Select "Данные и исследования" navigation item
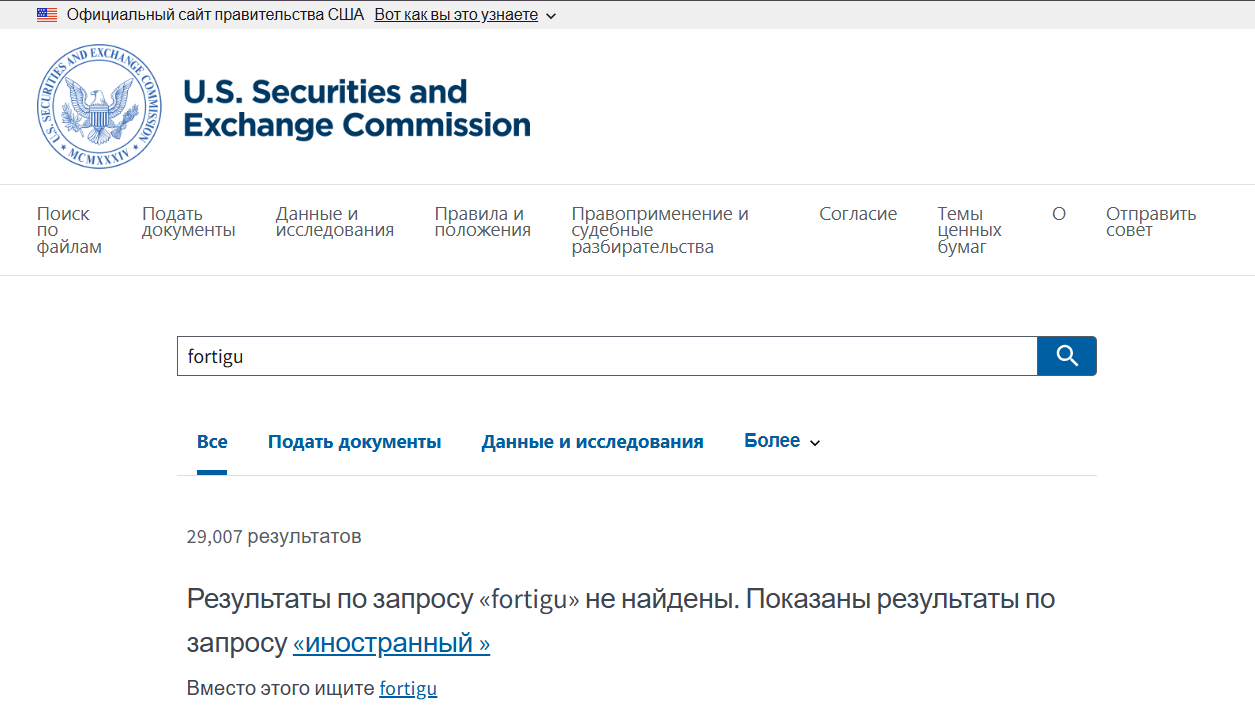This screenshot has width=1255, height=724. (335, 222)
